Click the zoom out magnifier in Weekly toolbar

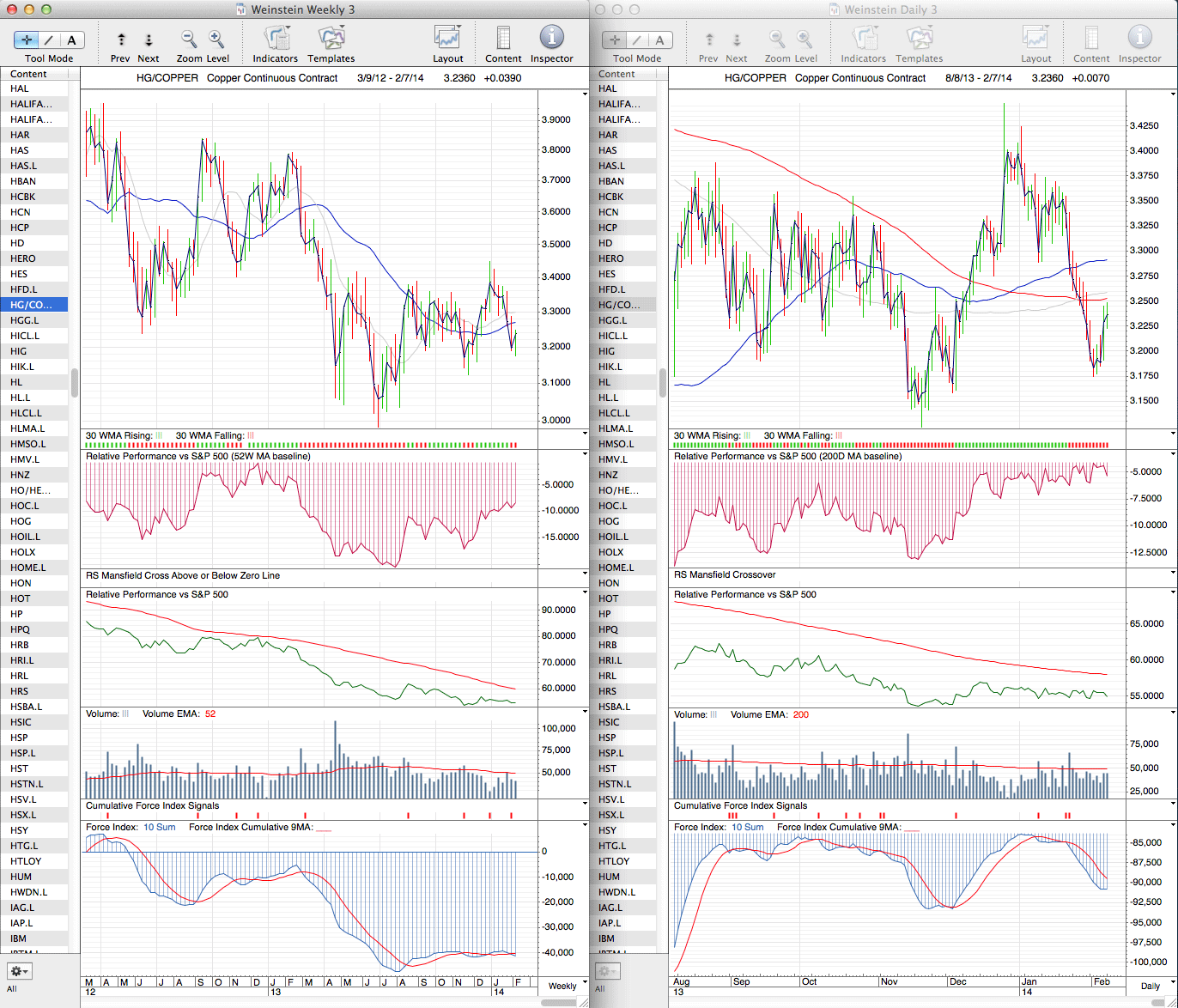tap(189, 39)
